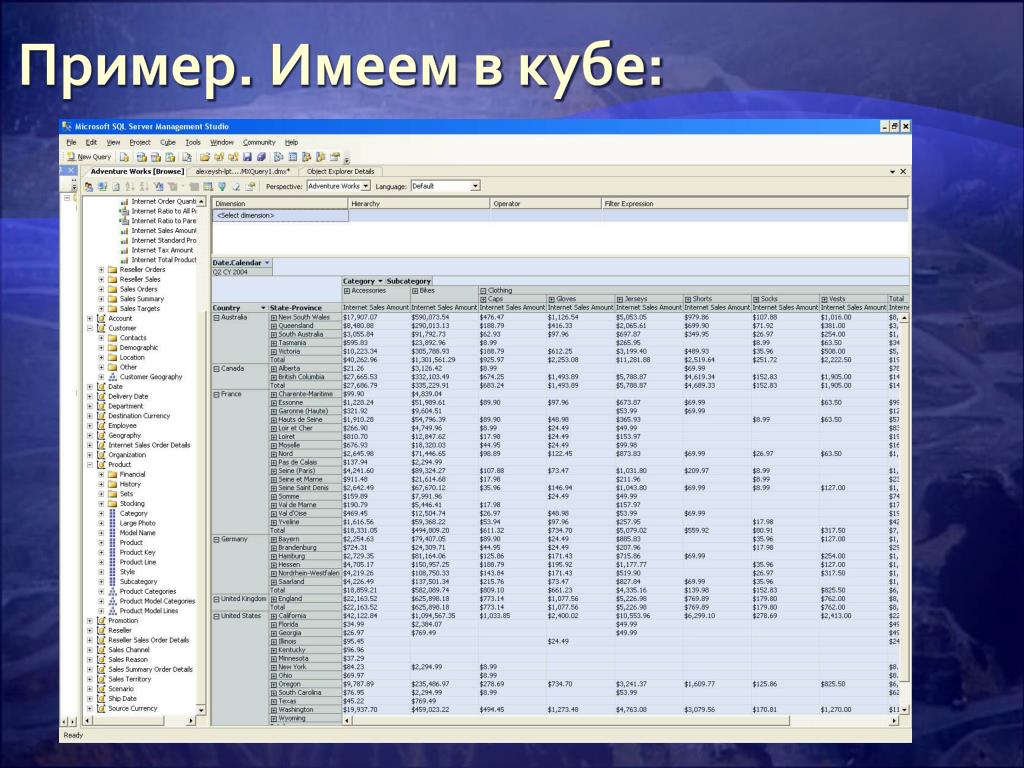Screen dimensions: 1024x768
Task: Click the Product Categories hierarchy icon
Action: (112, 592)
